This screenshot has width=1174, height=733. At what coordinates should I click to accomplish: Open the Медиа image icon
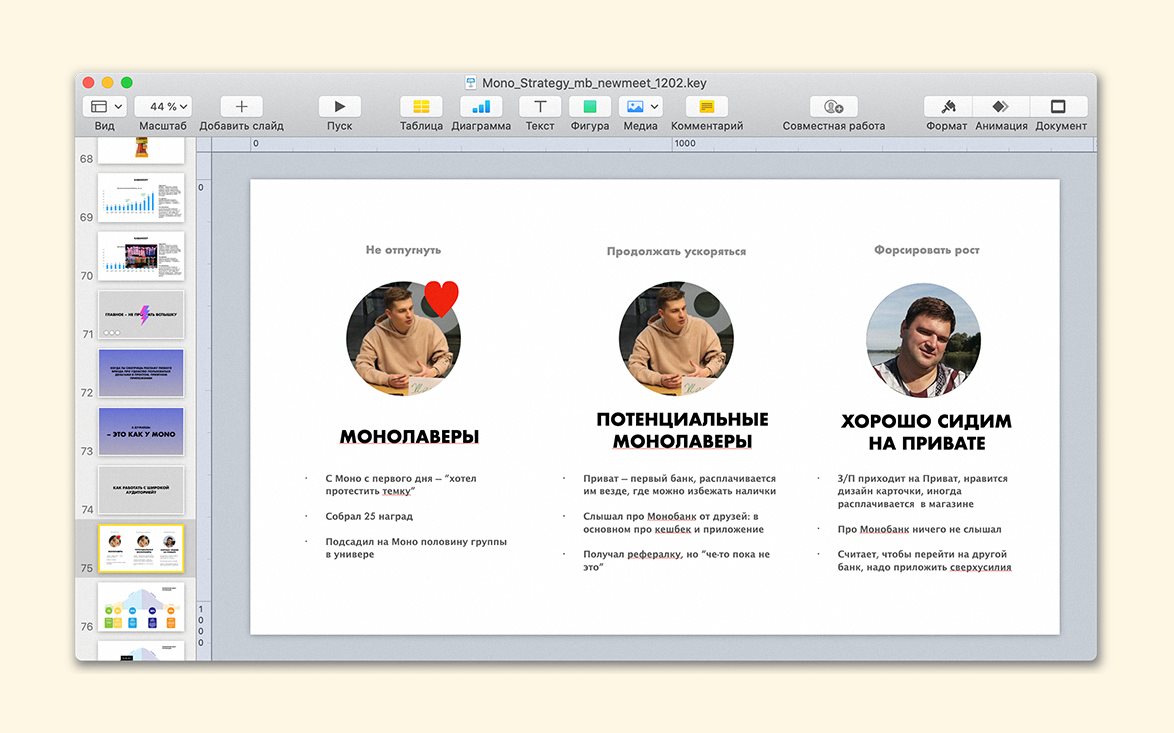pos(635,106)
